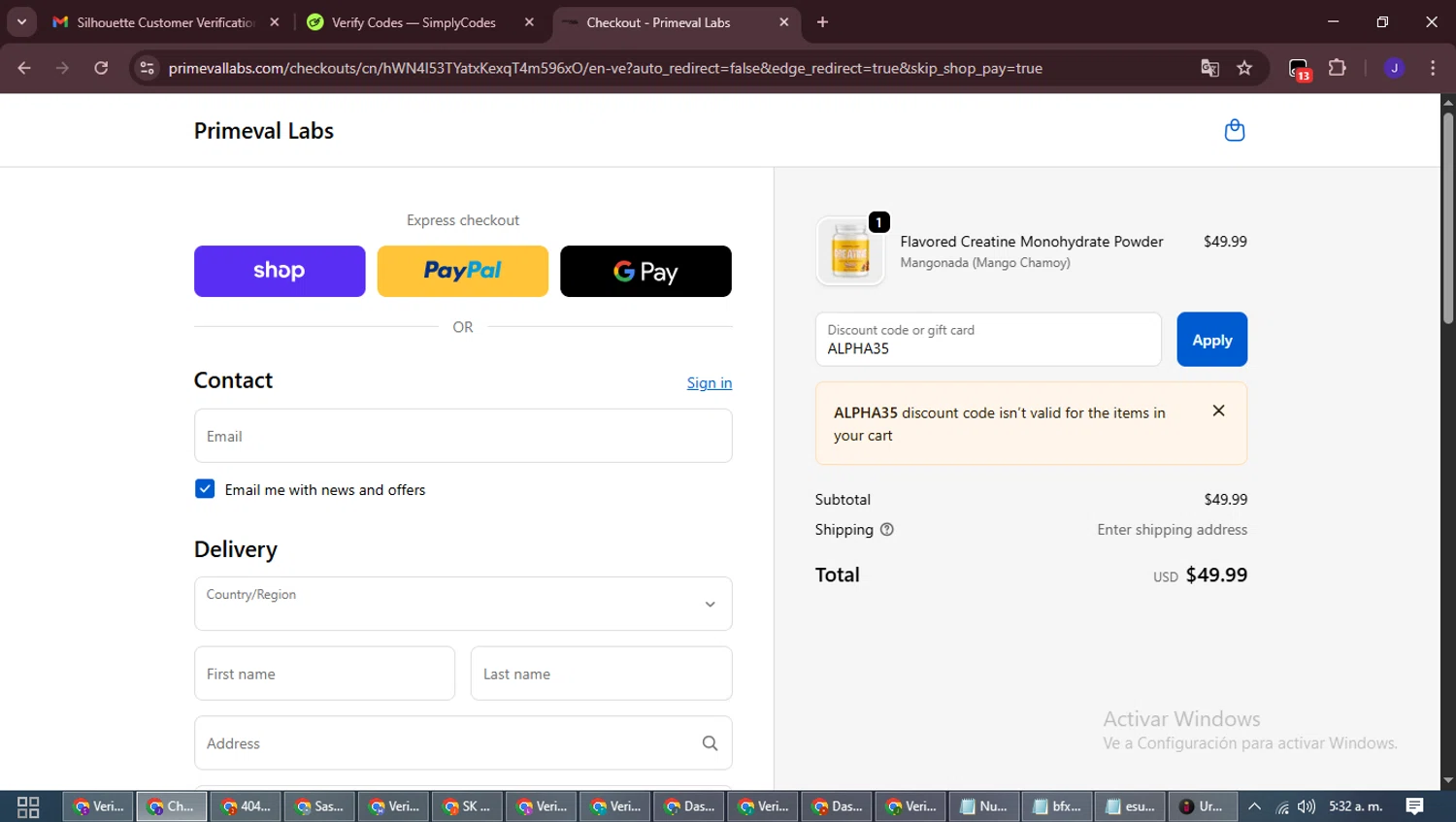Open the Nu notepad taskbar item
The height and width of the screenshot is (822, 1456).
(x=983, y=806)
